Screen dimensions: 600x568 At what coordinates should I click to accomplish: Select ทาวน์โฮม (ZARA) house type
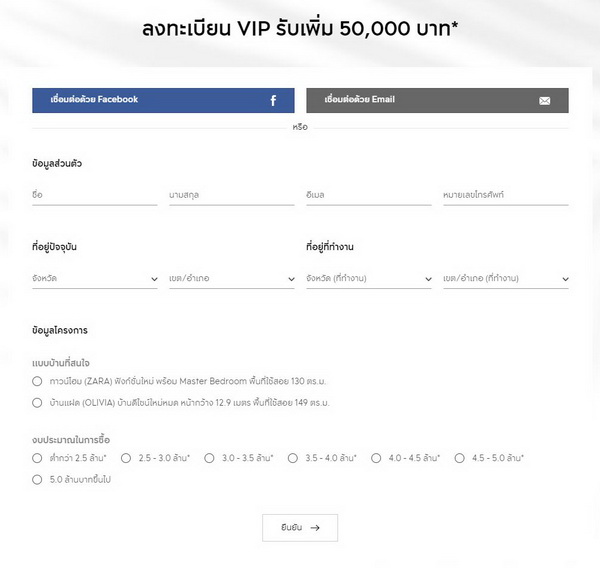37,382
